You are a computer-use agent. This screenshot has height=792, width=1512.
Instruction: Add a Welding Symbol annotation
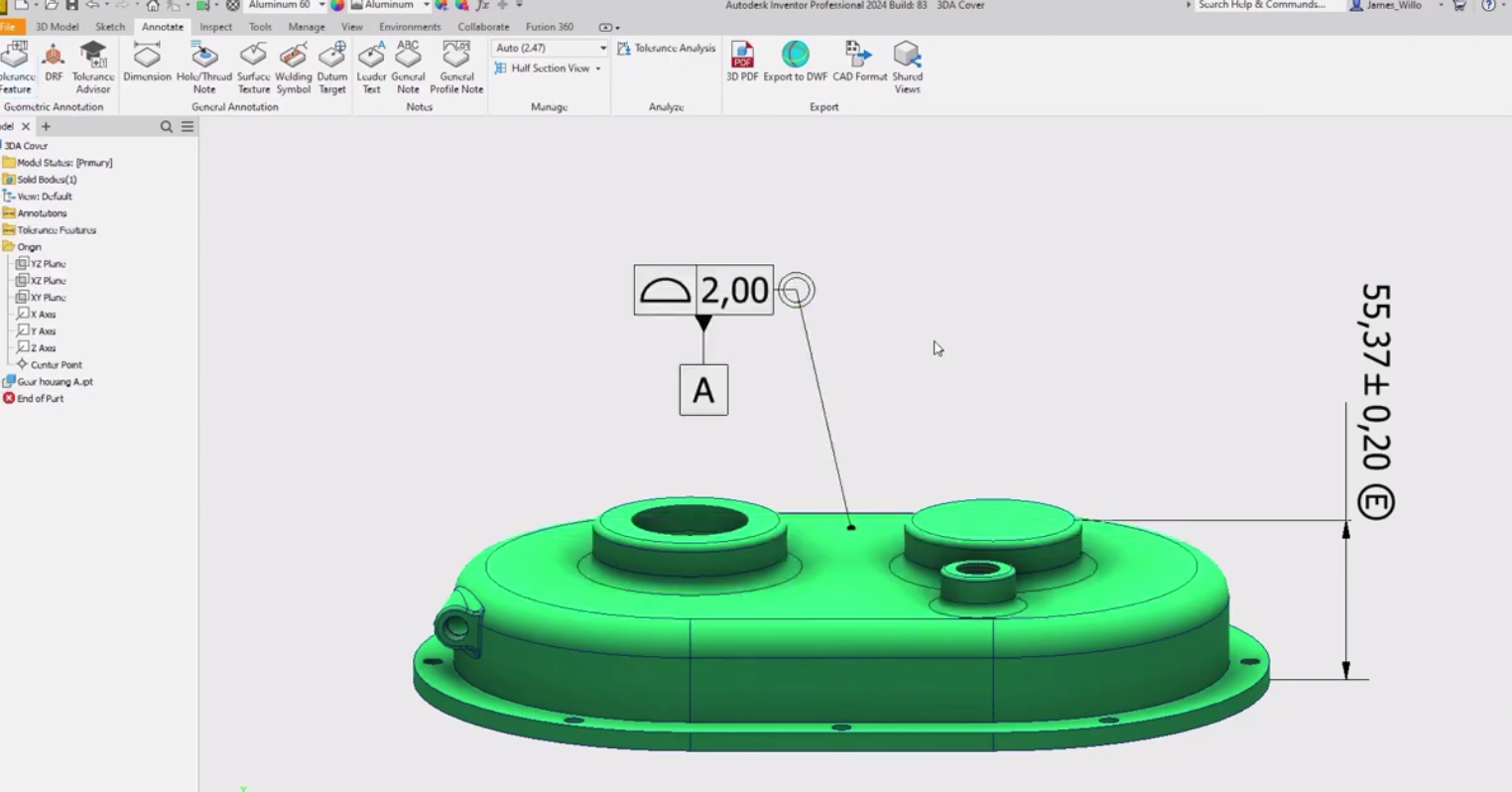pyautogui.click(x=293, y=66)
